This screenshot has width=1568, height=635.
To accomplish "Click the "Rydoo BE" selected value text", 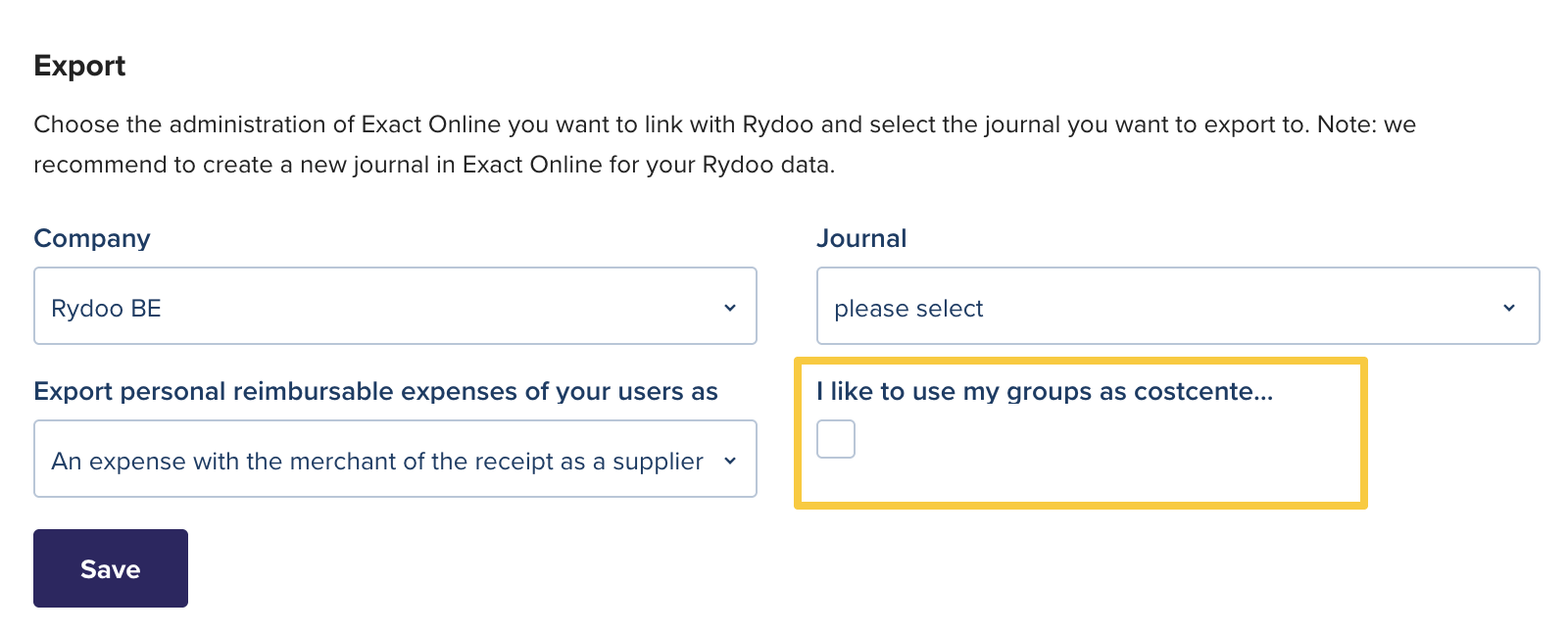I will 106,309.
